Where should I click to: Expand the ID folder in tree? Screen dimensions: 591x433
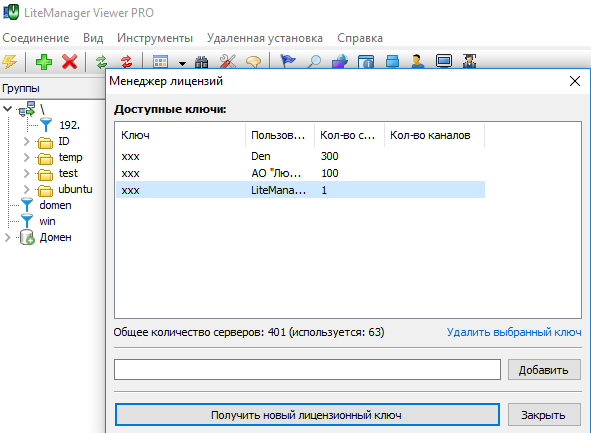(x=26, y=142)
